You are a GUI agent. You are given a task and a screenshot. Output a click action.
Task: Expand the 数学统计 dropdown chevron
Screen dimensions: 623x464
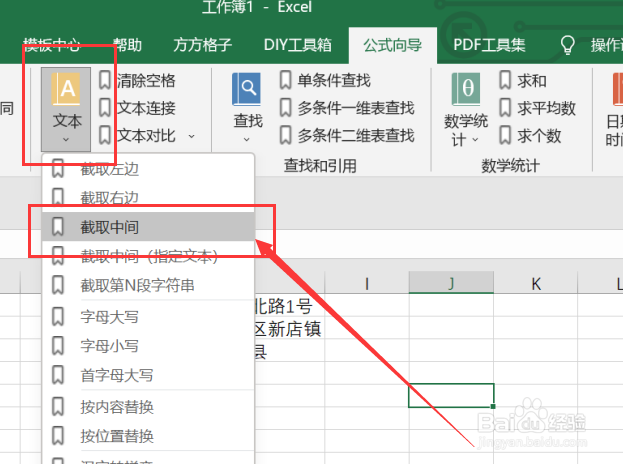click(x=475, y=139)
